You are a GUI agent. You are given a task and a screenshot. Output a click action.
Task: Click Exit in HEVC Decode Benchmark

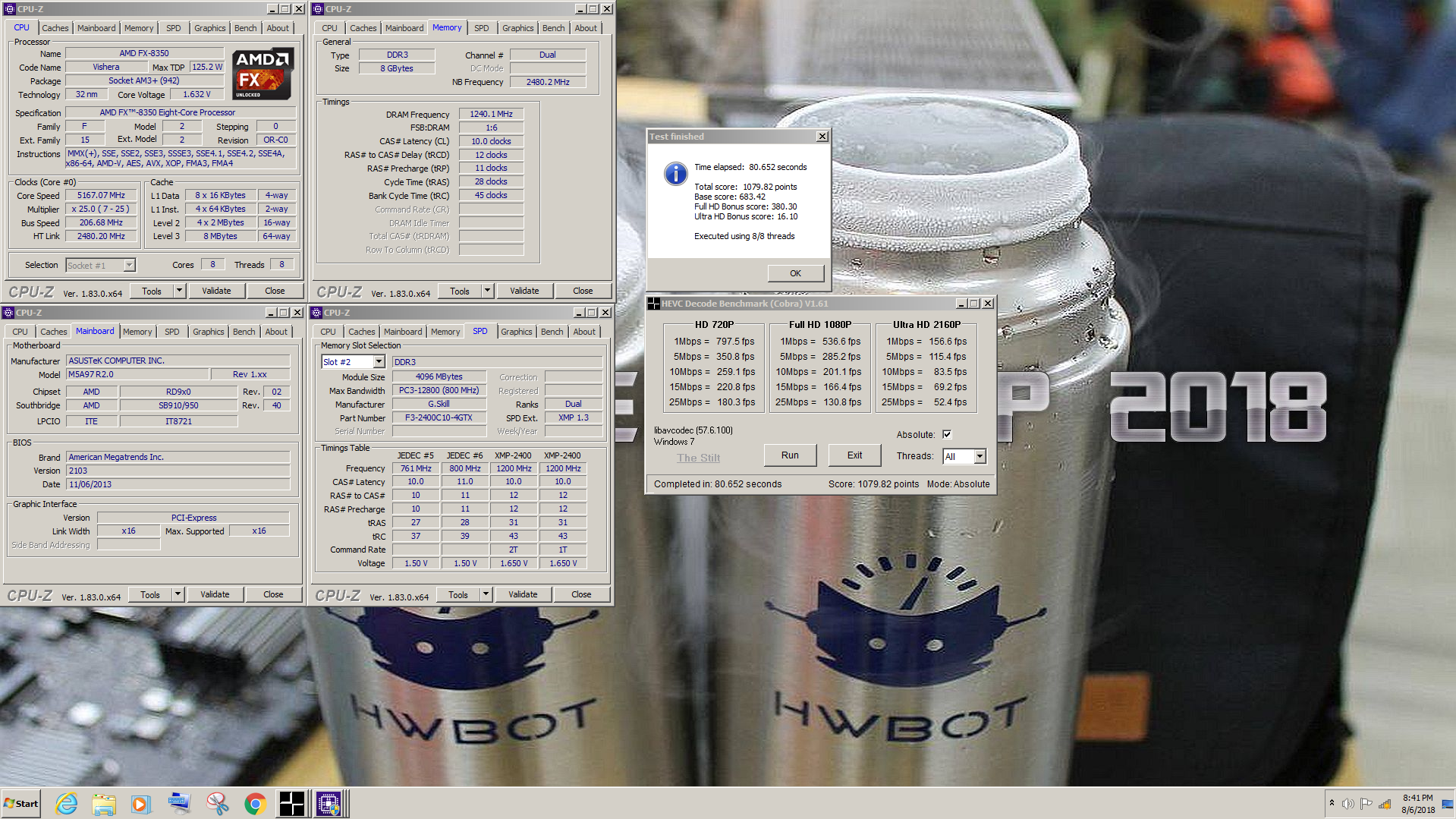[x=855, y=455]
